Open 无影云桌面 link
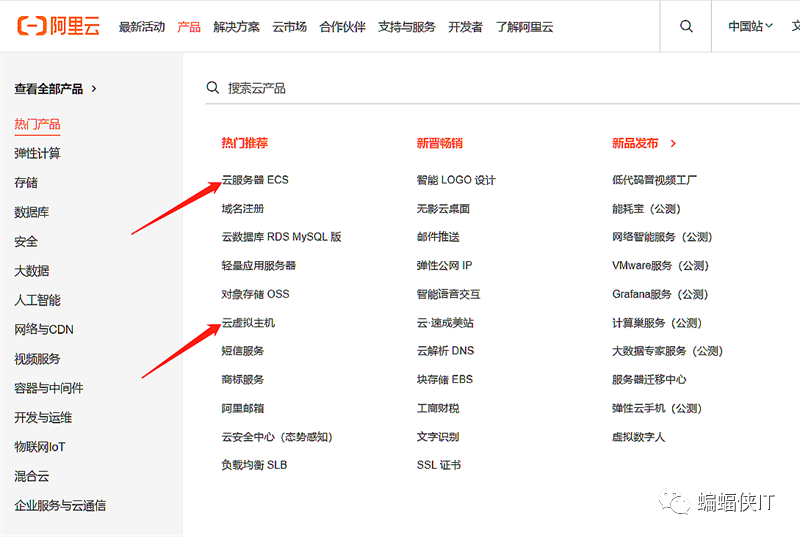800x537 pixels. pos(443,209)
